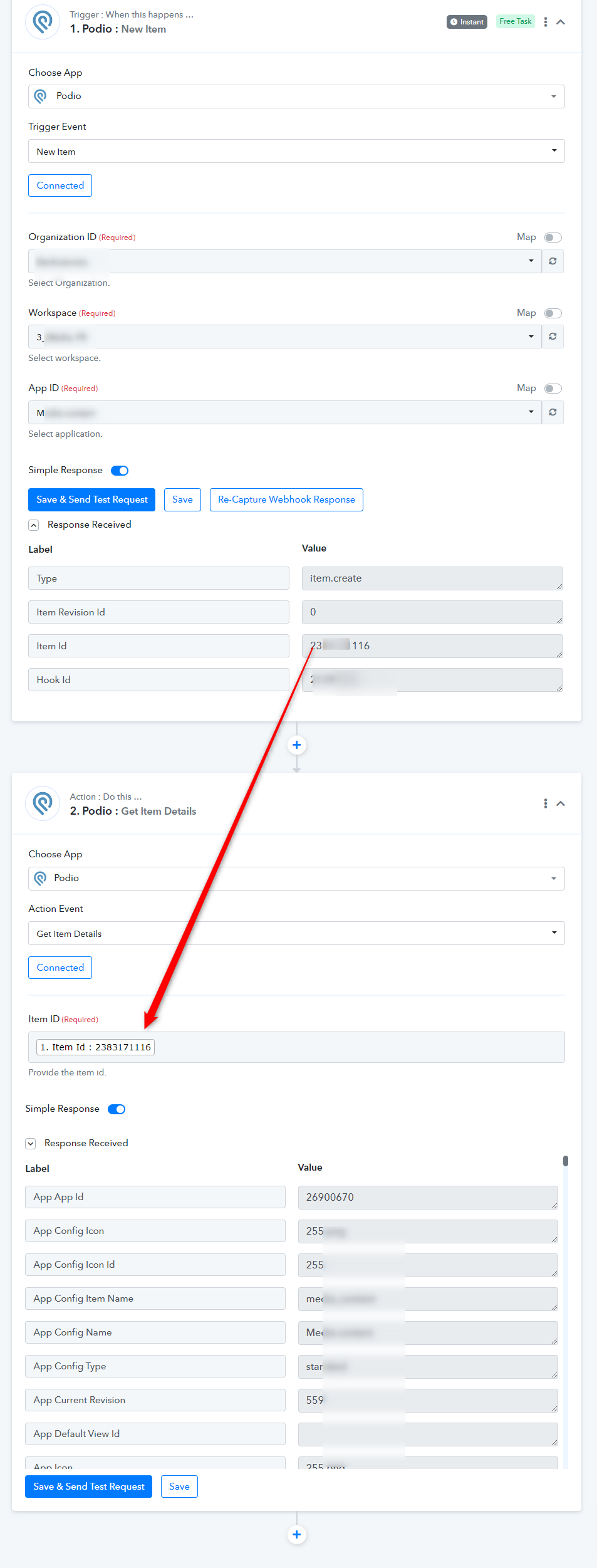The image size is (597, 1568).
Task: Add a new step after Get Item Details
Action: click(x=297, y=1535)
